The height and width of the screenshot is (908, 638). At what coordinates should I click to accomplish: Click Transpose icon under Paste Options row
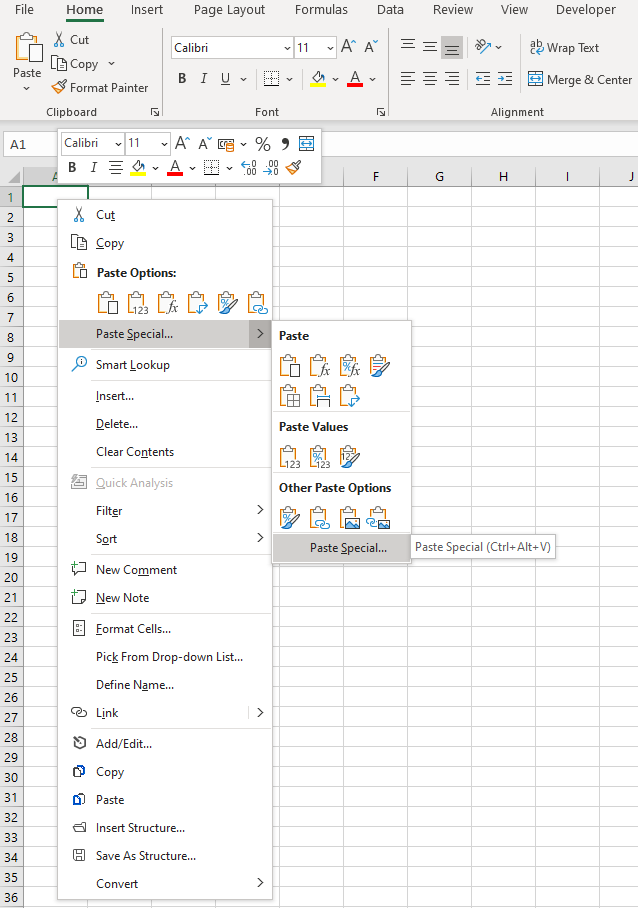point(197,302)
